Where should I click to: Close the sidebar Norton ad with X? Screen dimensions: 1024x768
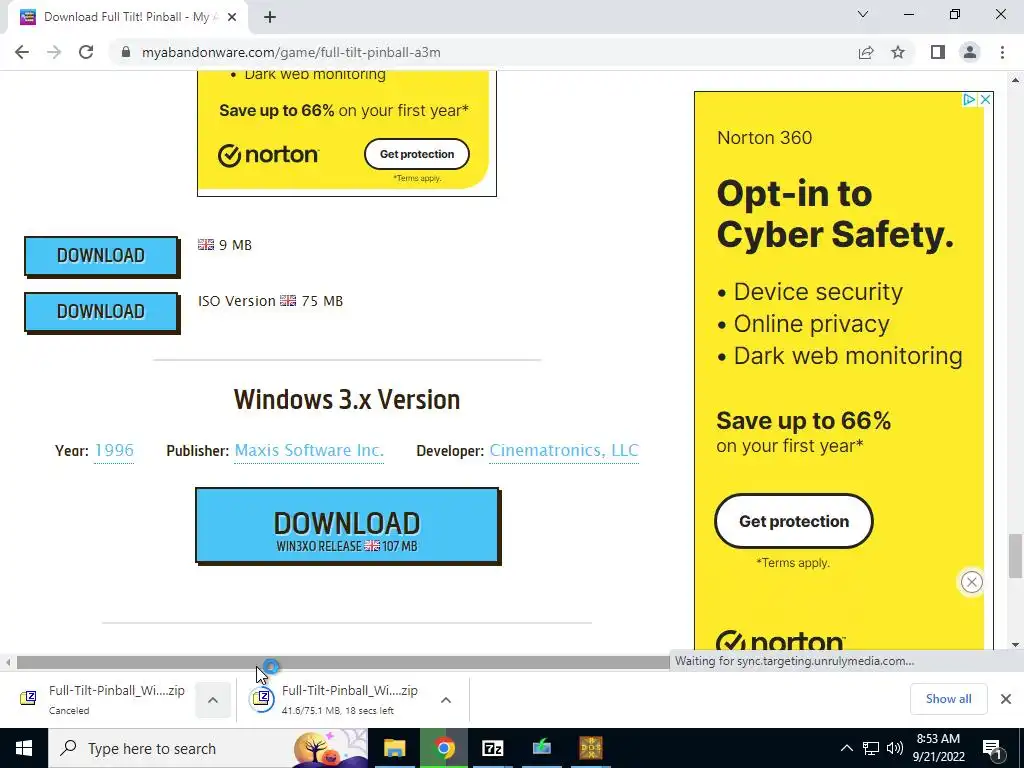pos(985,99)
